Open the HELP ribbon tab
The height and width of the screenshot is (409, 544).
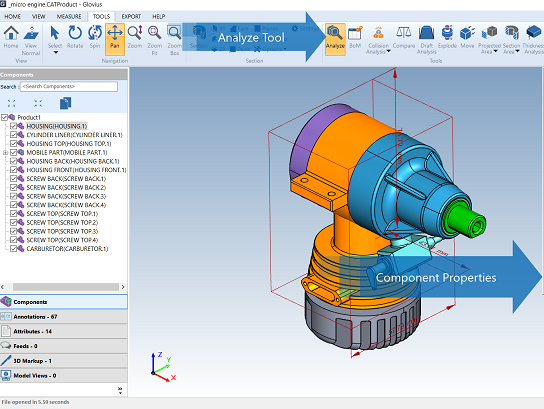pyautogui.click(x=159, y=16)
